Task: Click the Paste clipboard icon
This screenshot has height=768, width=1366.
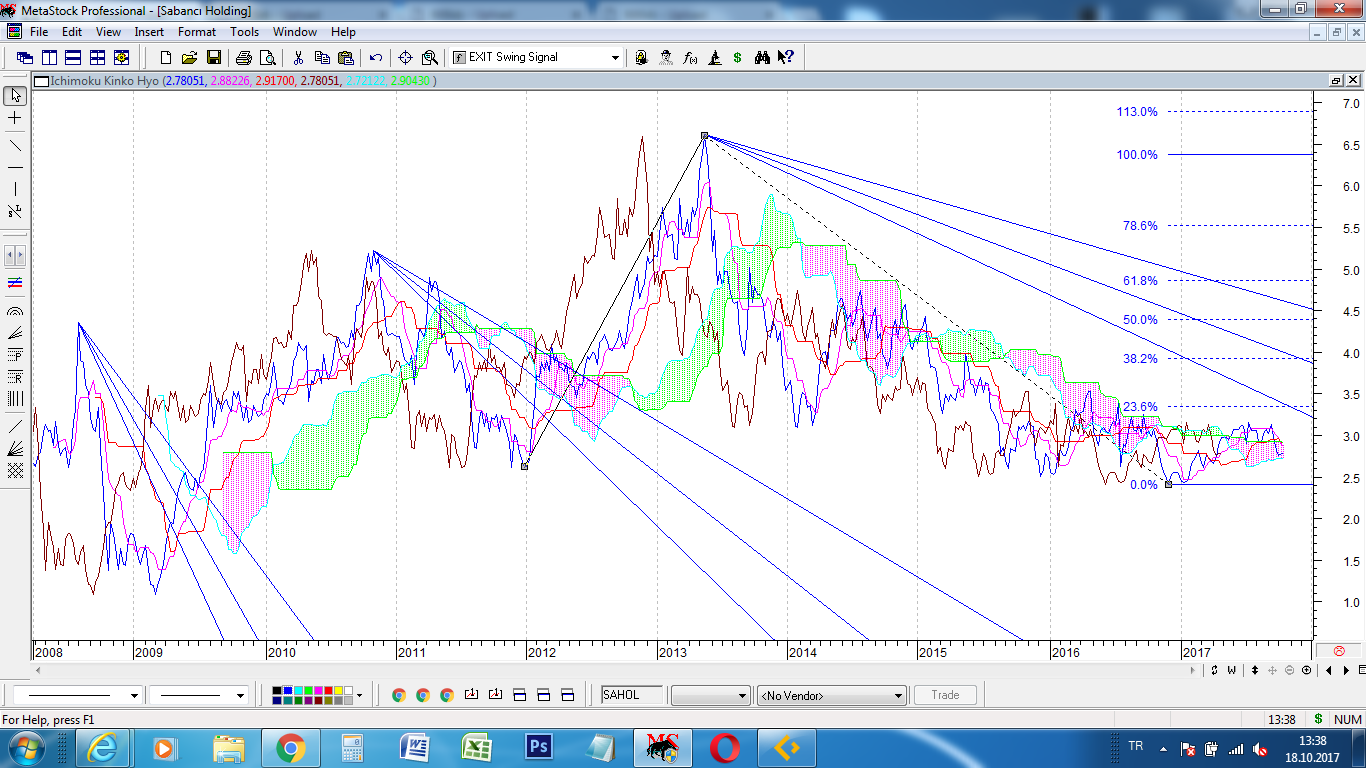Action: click(346, 58)
